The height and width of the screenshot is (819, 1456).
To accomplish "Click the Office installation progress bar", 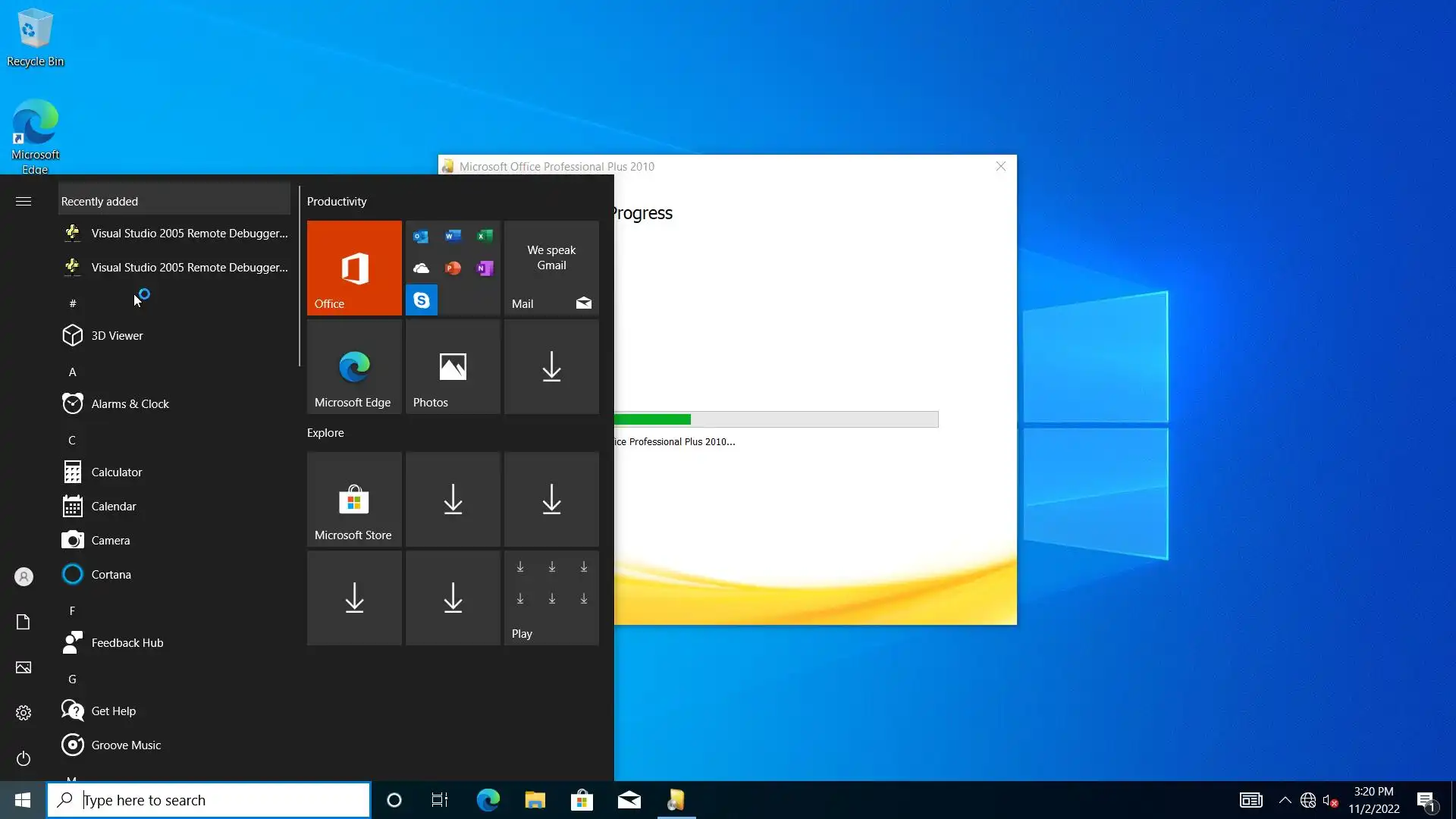I will tap(775, 419).
